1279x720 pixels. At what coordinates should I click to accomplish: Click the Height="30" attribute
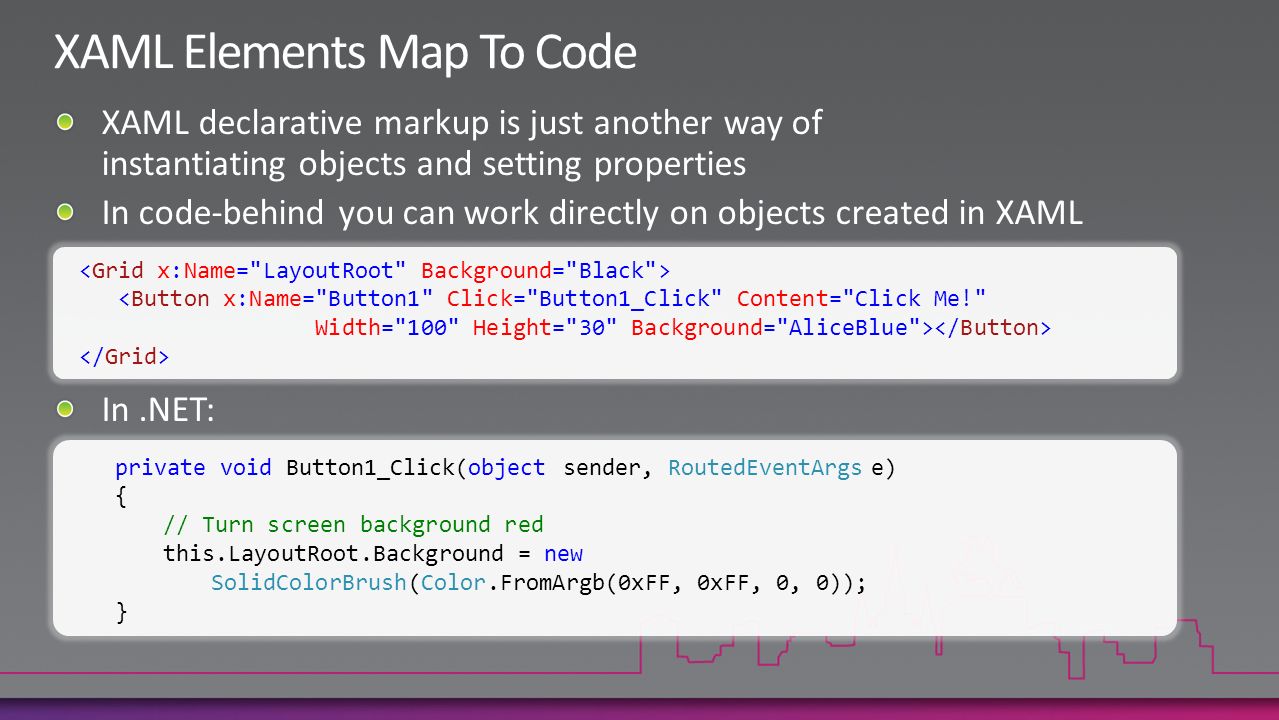[545, 328]
